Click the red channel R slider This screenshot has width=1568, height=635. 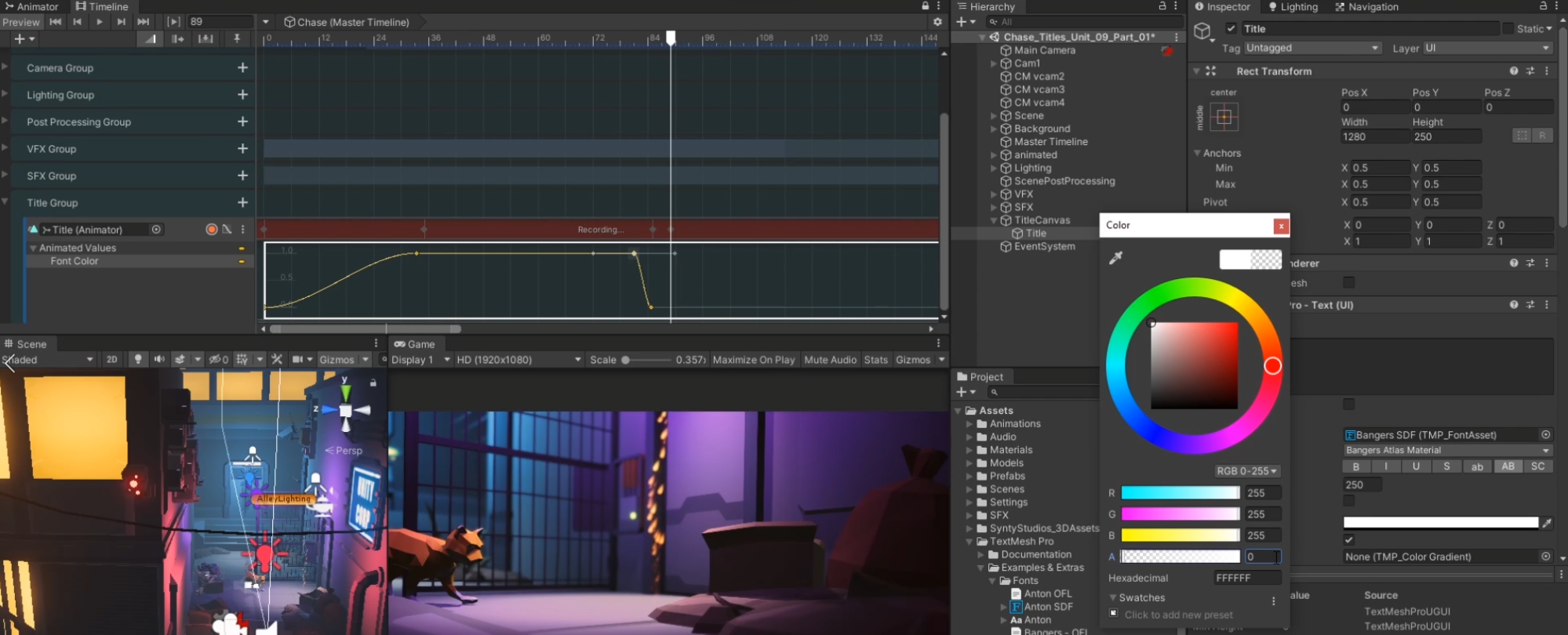pyautogui.click(x=1180, y=493)
